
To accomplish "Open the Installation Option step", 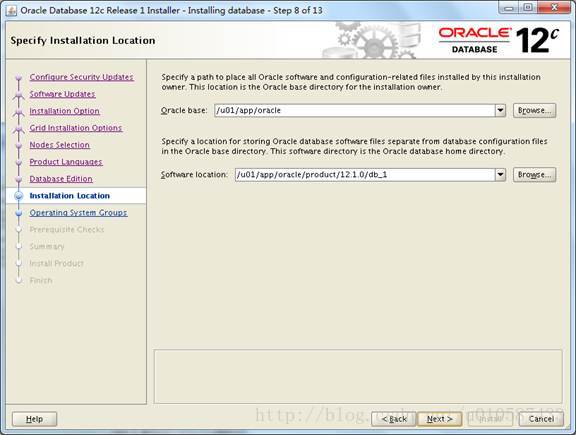I will [x=64, y=111].
